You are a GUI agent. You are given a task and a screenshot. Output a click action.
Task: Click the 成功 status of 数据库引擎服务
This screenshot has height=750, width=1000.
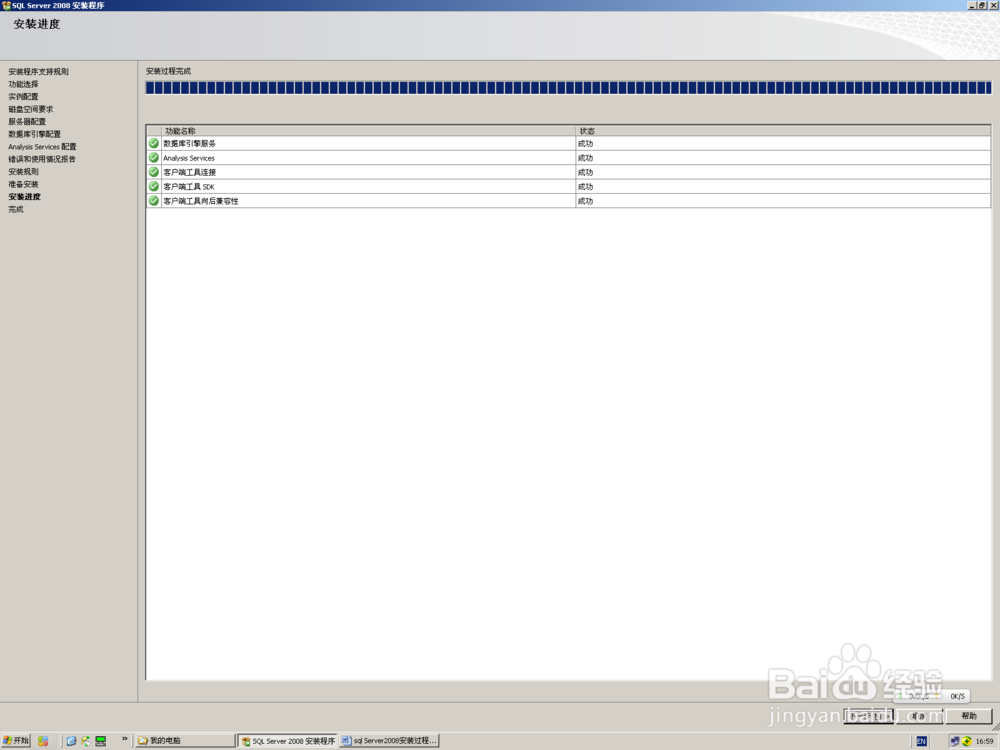click(585, 143)
